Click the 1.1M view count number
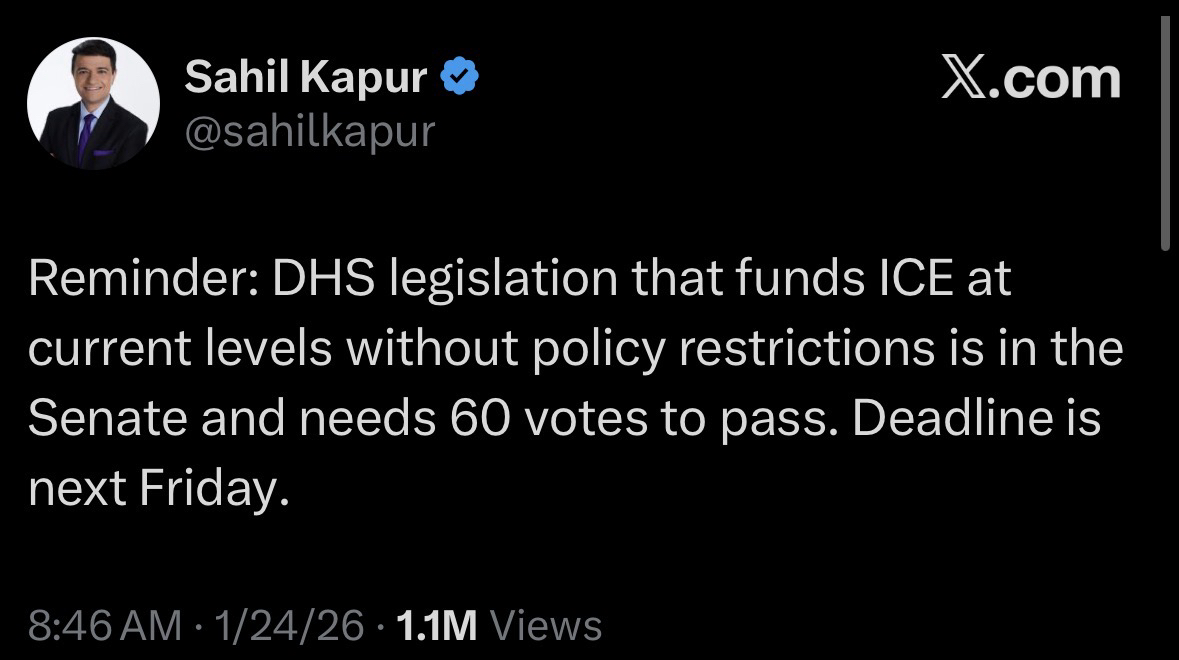 point(436,626)
